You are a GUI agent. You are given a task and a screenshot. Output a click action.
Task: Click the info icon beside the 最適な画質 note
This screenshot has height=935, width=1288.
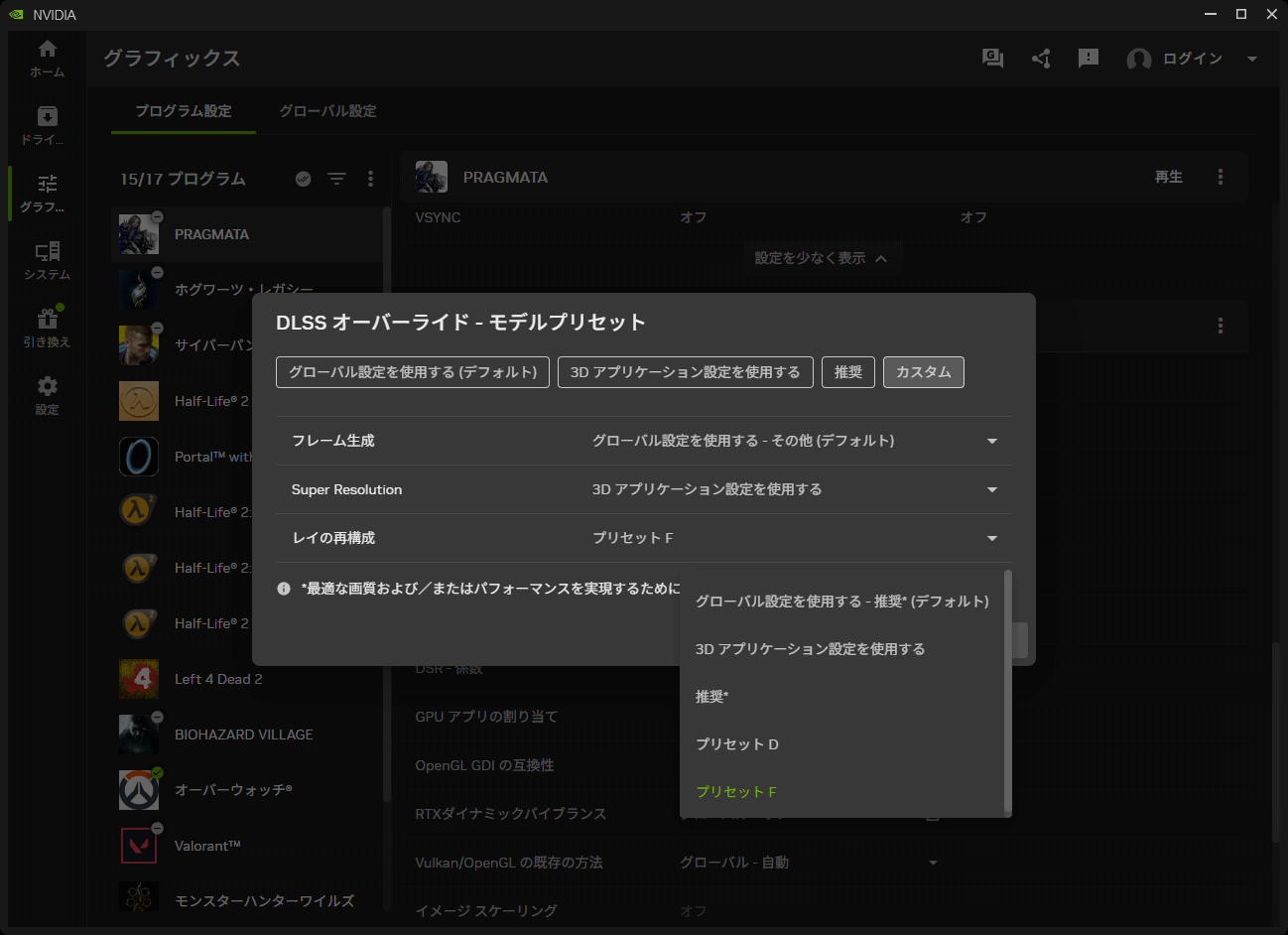[284, 589]
